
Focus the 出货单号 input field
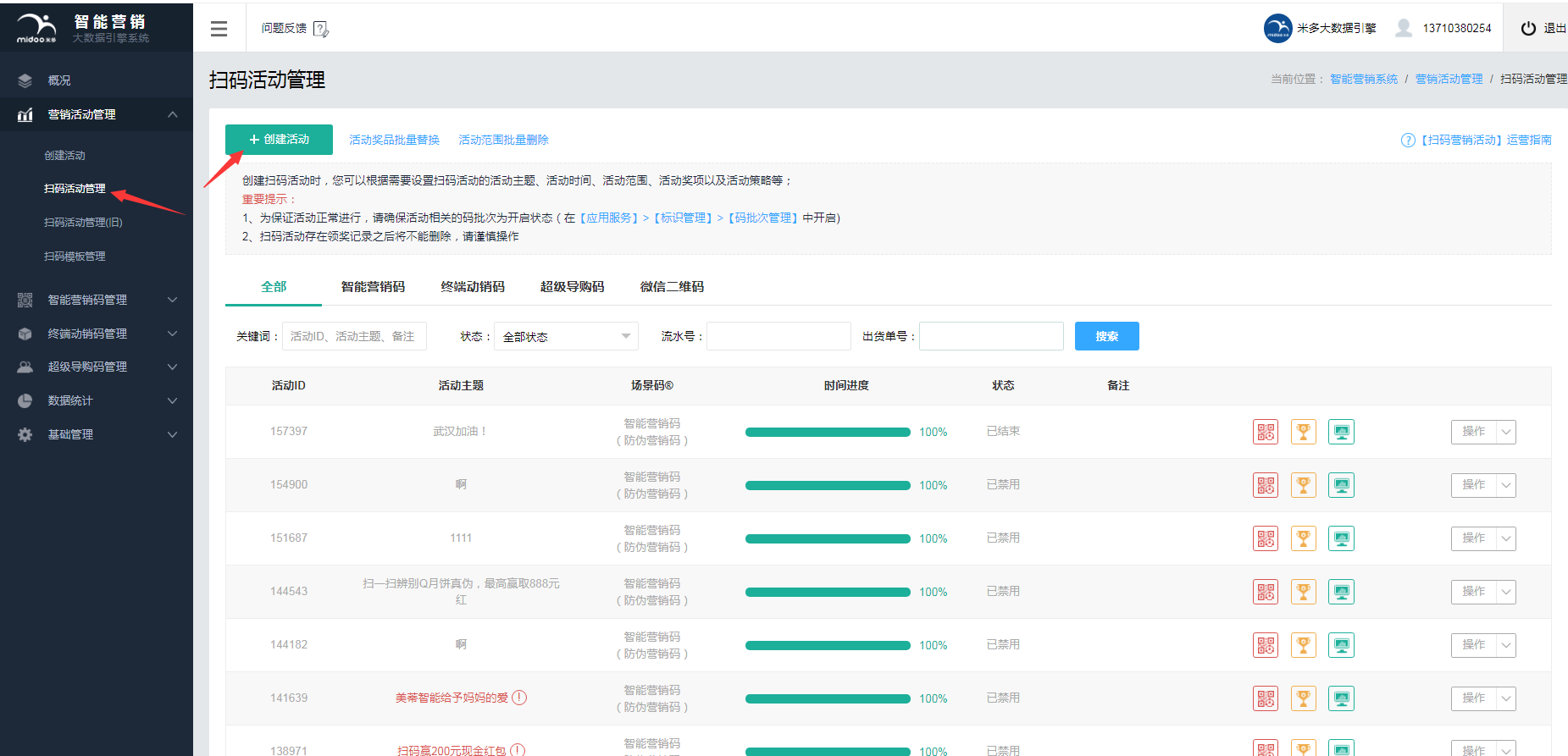click(x=991, y=336)
